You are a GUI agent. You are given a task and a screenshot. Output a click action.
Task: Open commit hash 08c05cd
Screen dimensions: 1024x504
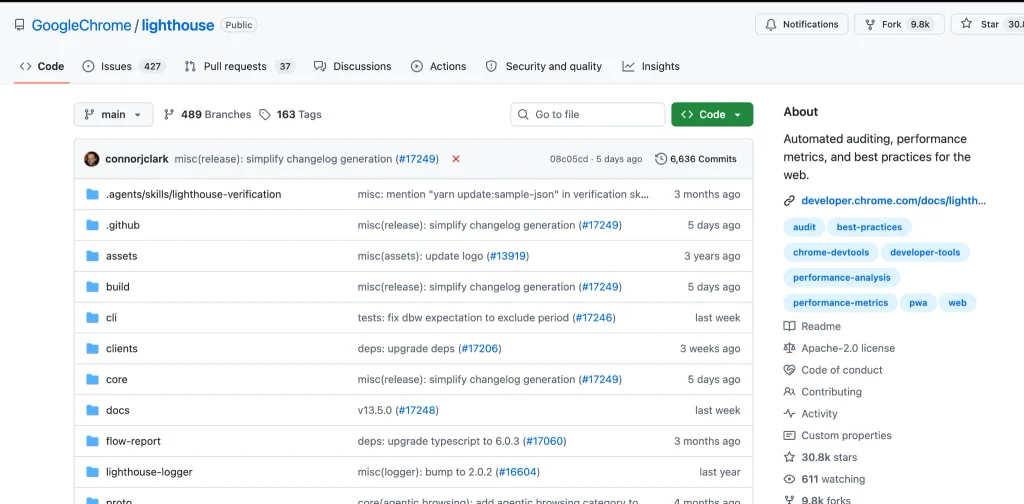[568, 159]
